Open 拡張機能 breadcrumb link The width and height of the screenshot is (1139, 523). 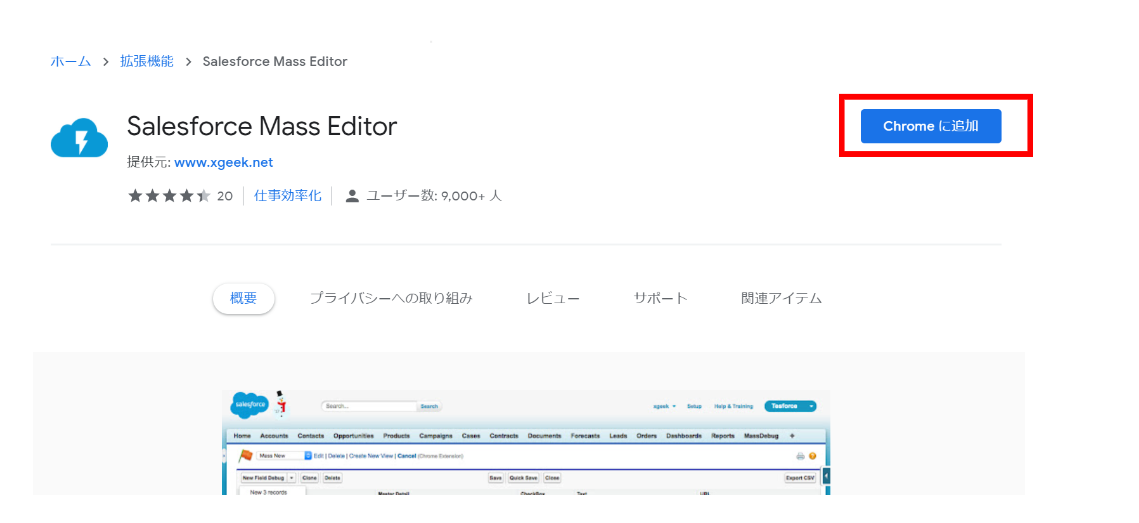[x=147, y=61]
